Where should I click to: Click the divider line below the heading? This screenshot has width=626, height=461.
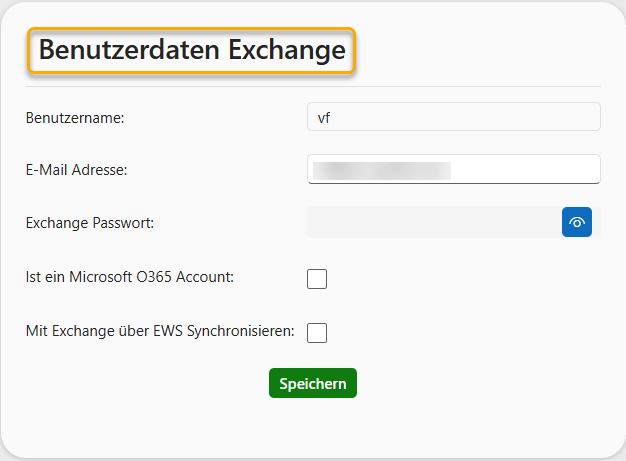[x=313, y=87]
